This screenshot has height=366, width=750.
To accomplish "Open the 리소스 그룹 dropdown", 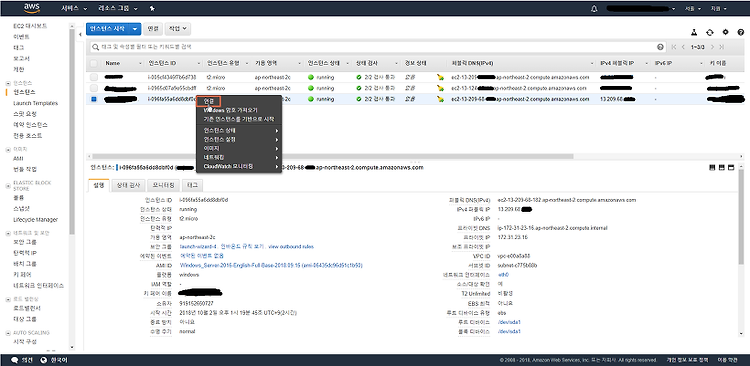I will coord(118,9).
